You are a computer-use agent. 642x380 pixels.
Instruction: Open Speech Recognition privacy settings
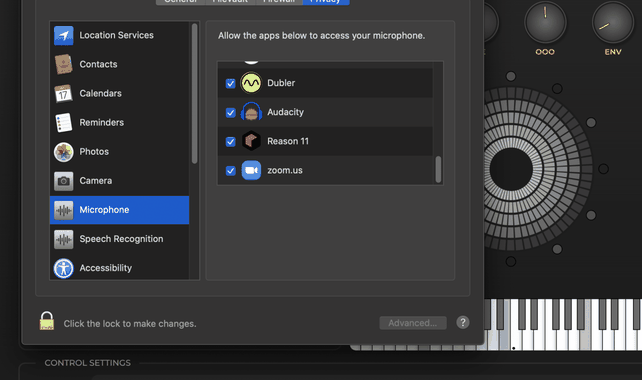point(119,239)
